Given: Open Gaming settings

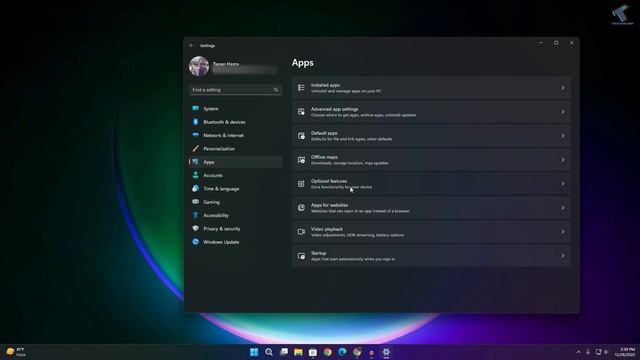Looking at the screenshot, I should click(236, 202).
